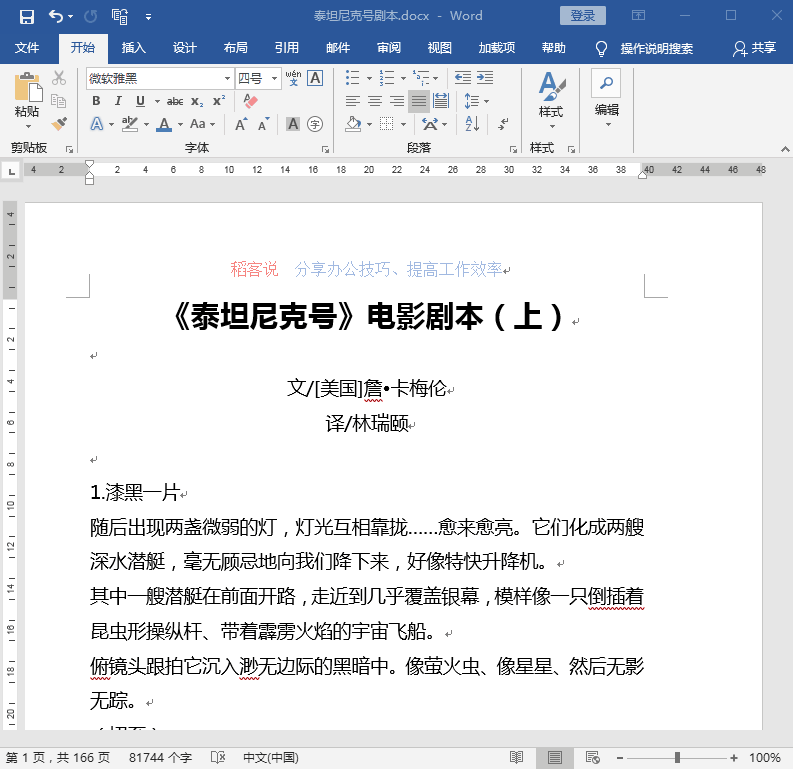Save the document with the floppy icon
The height and width of the screenshot is (769, 793).
click(26, 17)
